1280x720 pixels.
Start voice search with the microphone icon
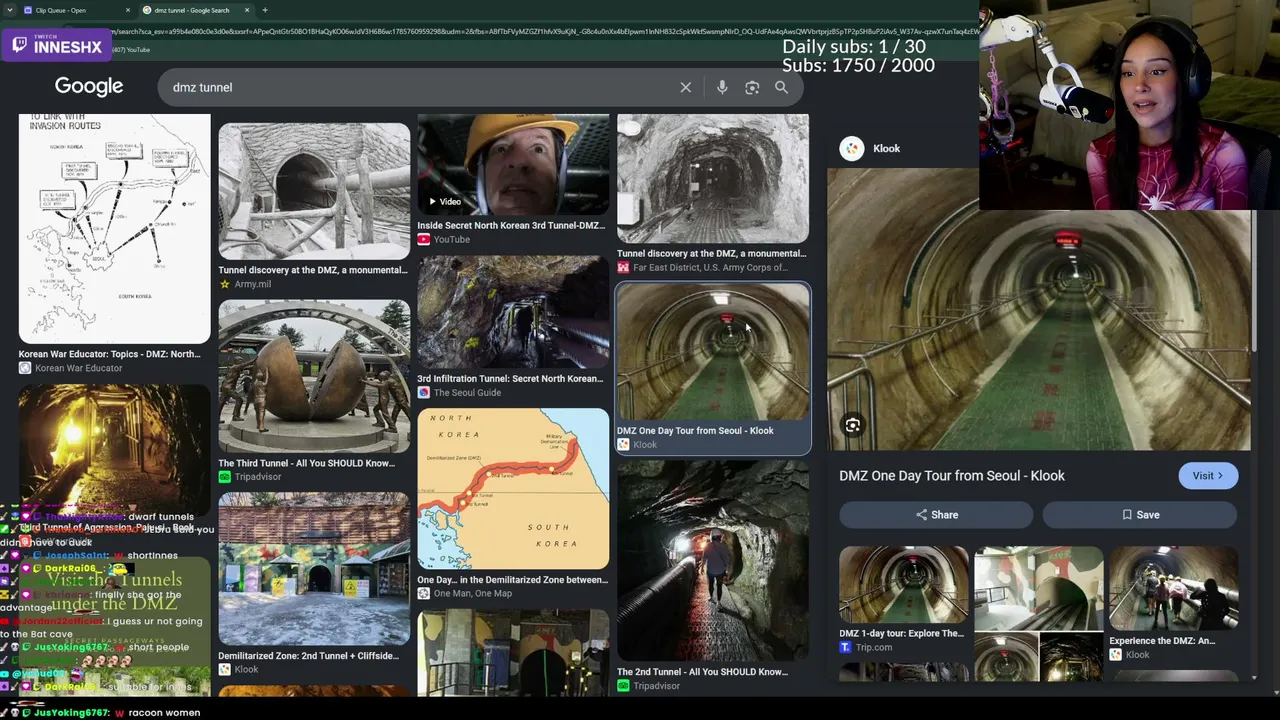click(722, 87)
